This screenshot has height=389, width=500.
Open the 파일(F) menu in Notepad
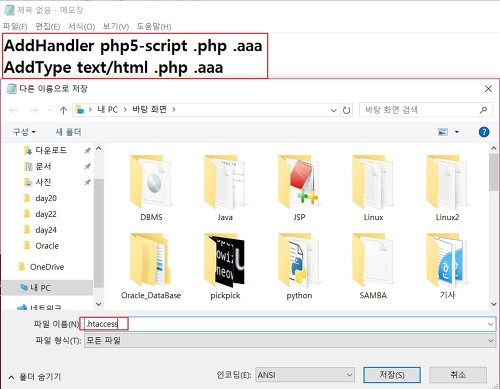pos(15,26)
